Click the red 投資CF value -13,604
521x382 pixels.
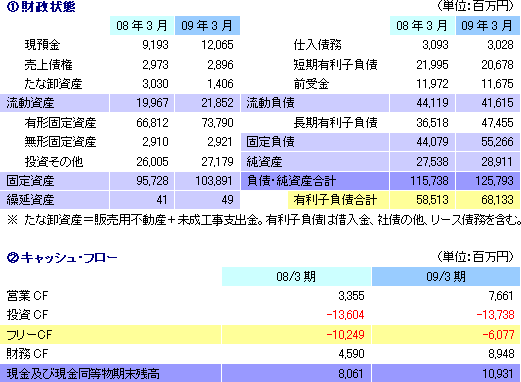click(x=345, y=315)
